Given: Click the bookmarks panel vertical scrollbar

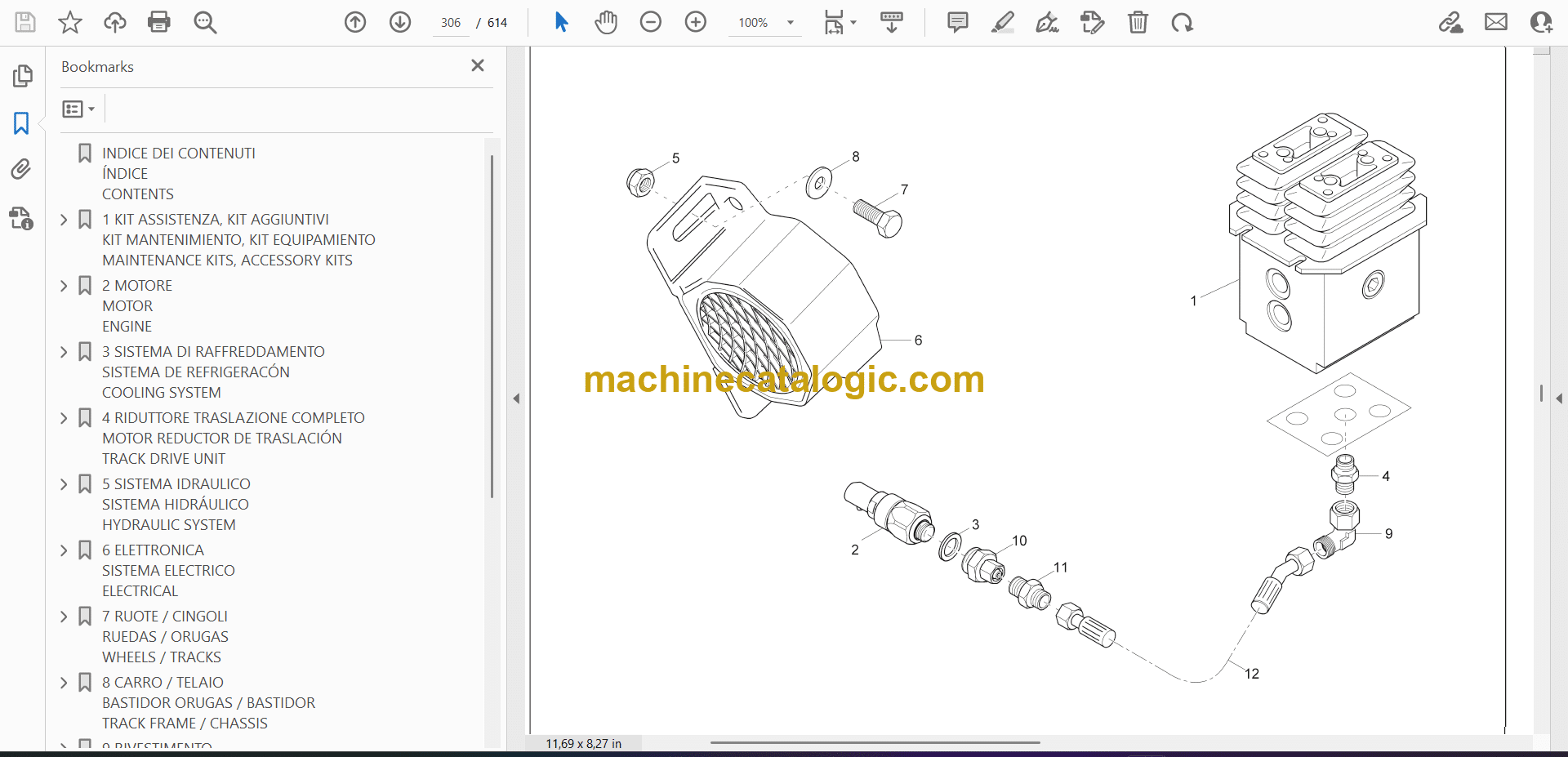Looking at the screenshot, I should pos(492,327).
